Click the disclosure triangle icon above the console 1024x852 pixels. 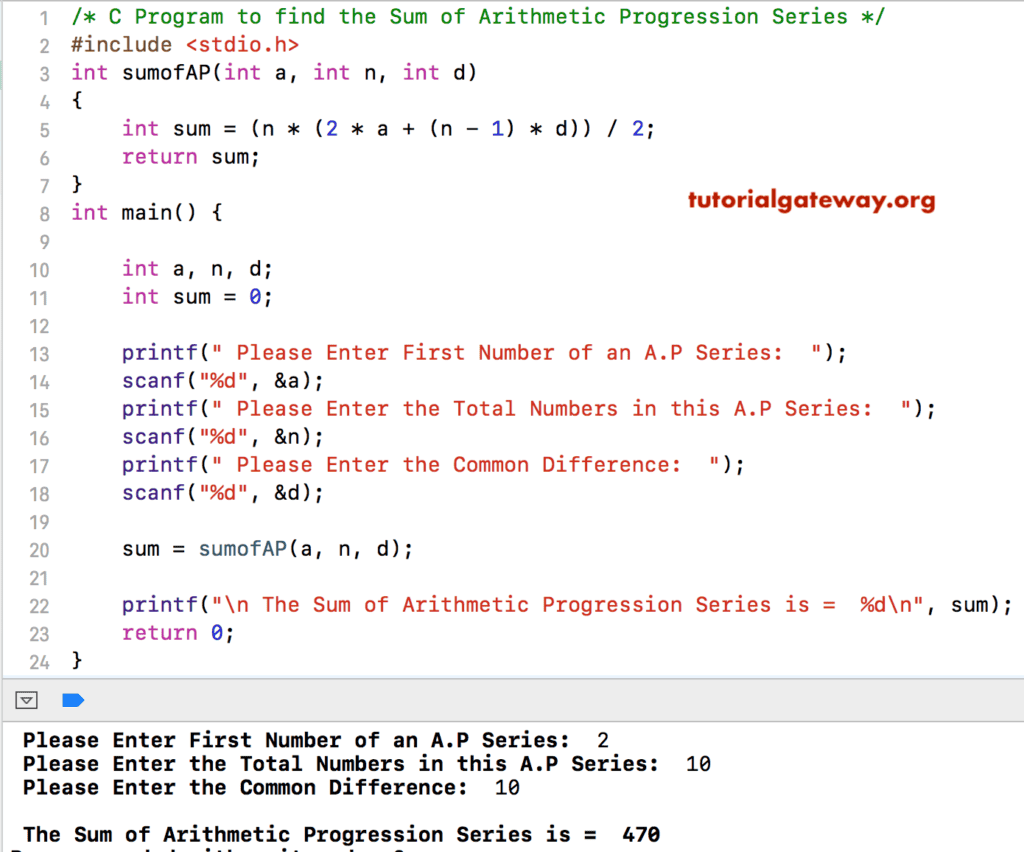[x=26, y=700]
